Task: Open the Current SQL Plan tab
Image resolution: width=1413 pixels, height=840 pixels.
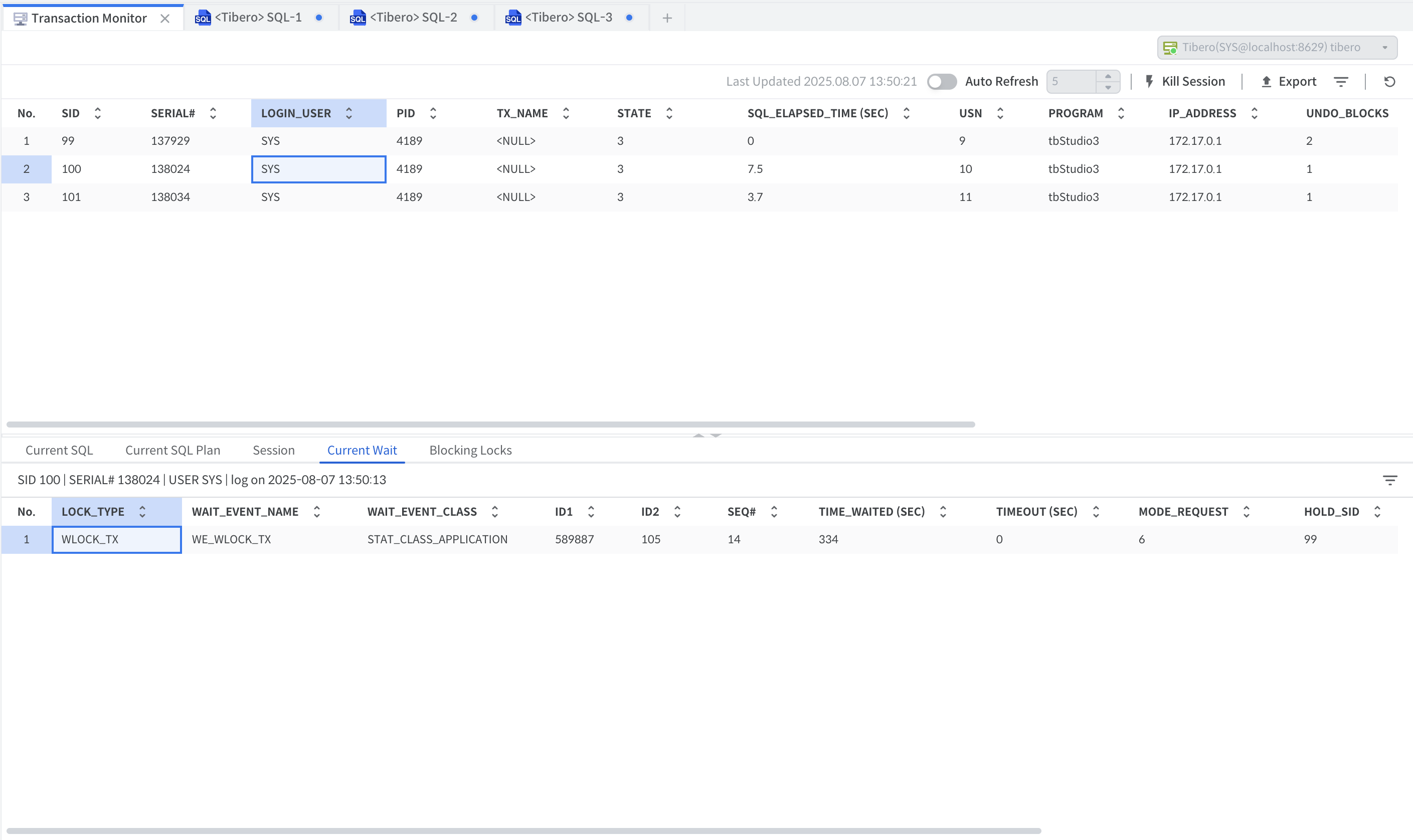Action: 172,450
